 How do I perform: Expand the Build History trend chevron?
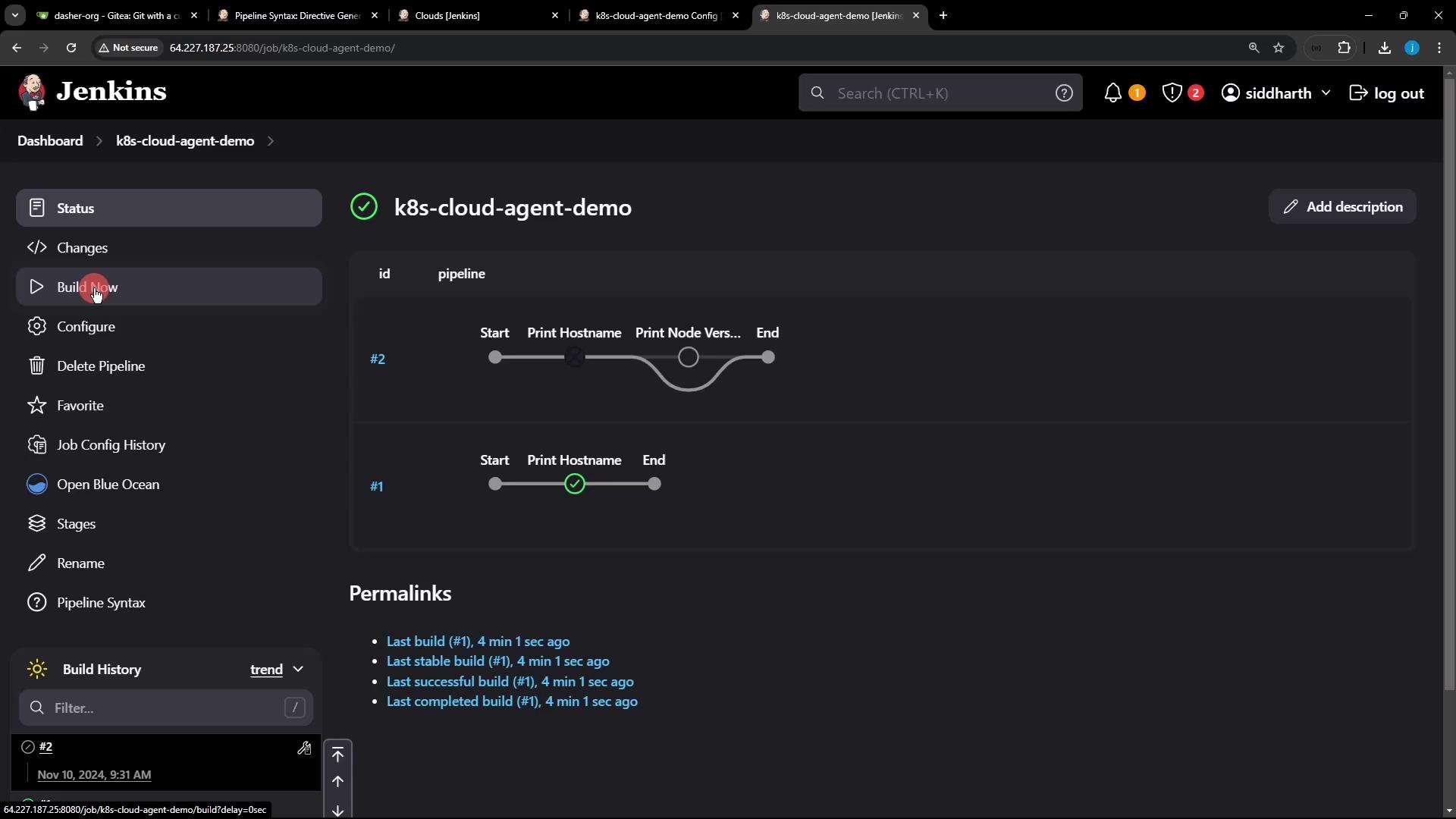pos(298,670)
